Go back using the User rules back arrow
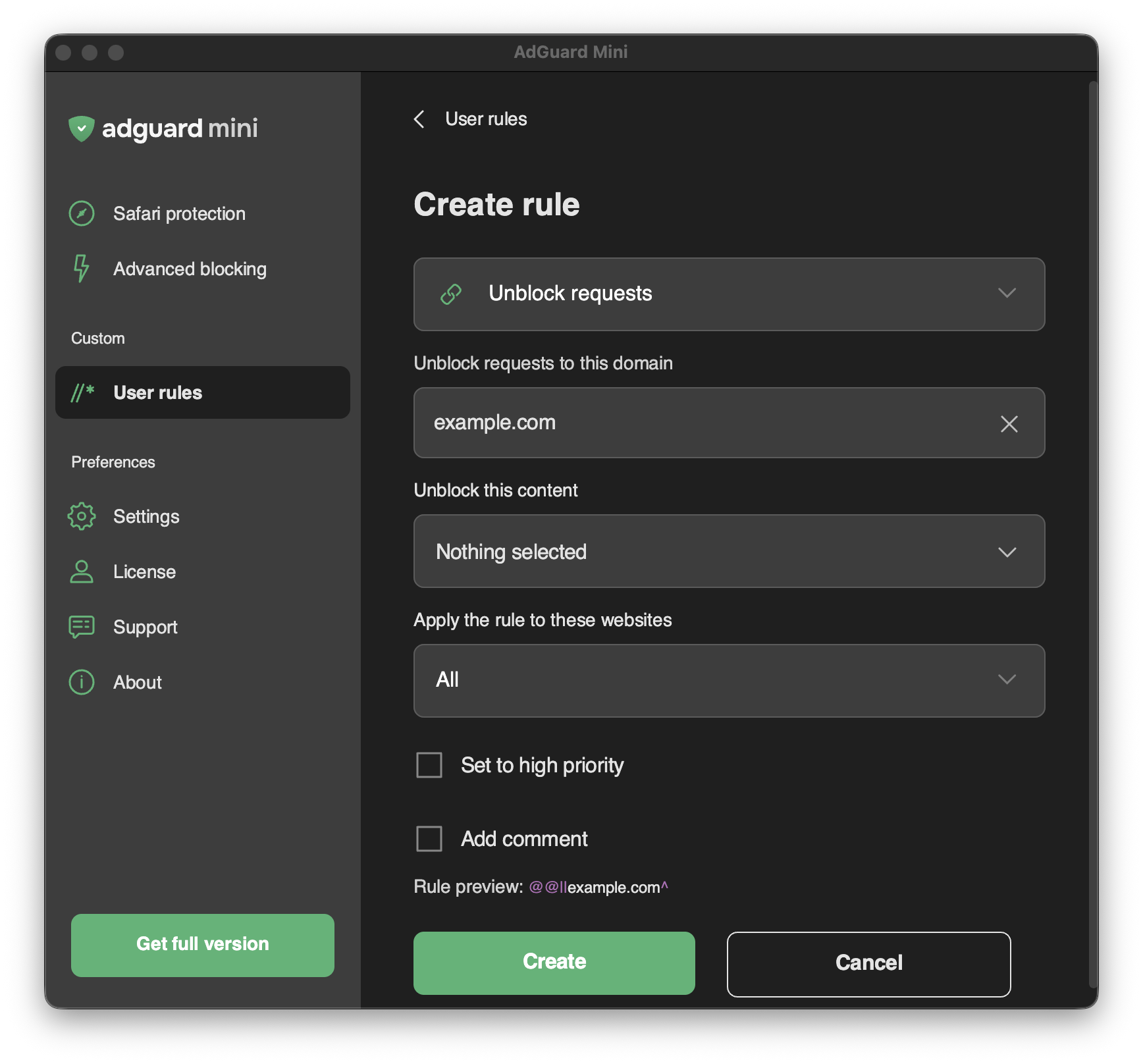The height and width of the screenshot is (1064, 1143). (x=419, y=119)
